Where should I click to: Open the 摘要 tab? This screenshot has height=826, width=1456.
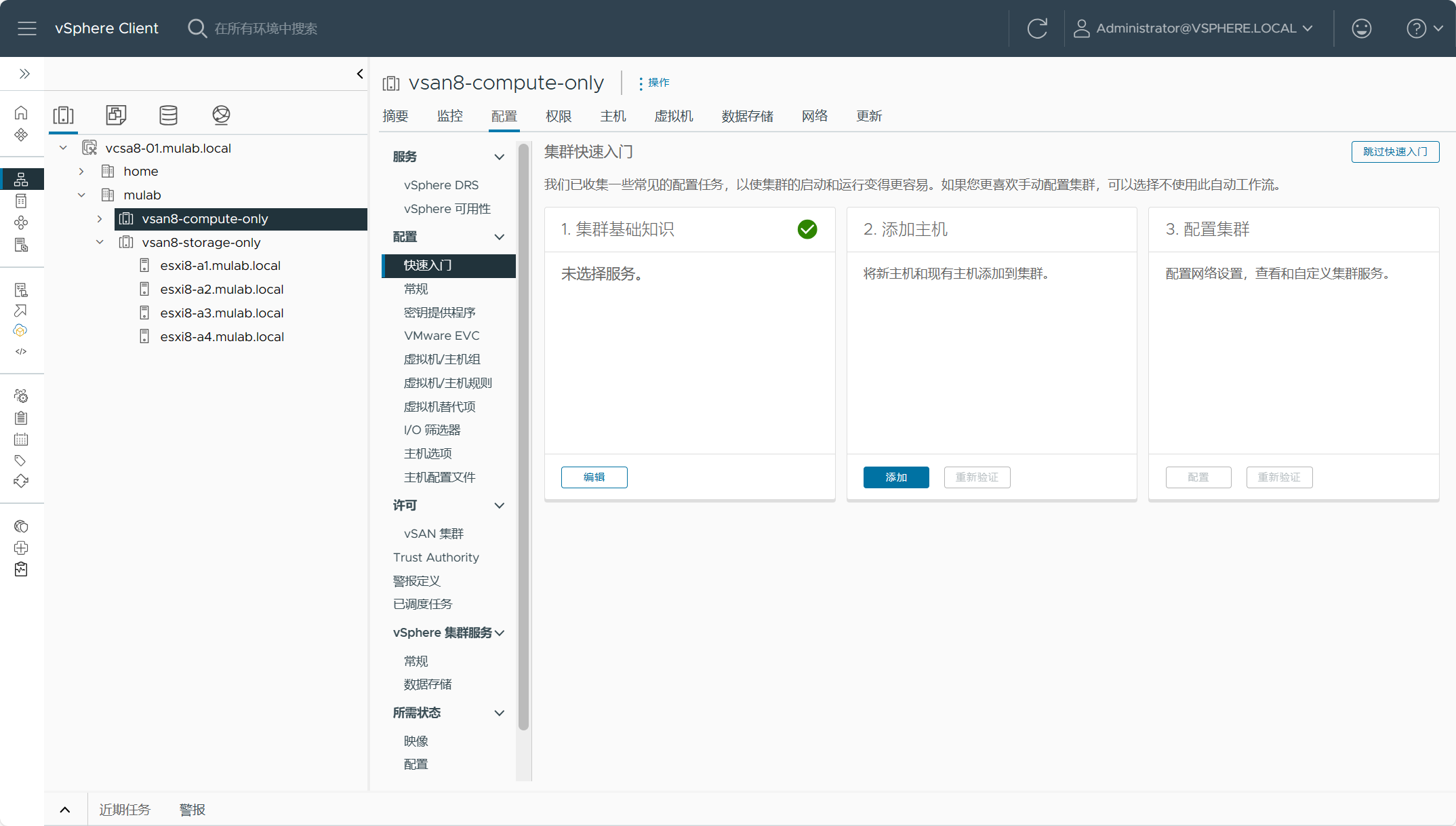click(395, 116)
